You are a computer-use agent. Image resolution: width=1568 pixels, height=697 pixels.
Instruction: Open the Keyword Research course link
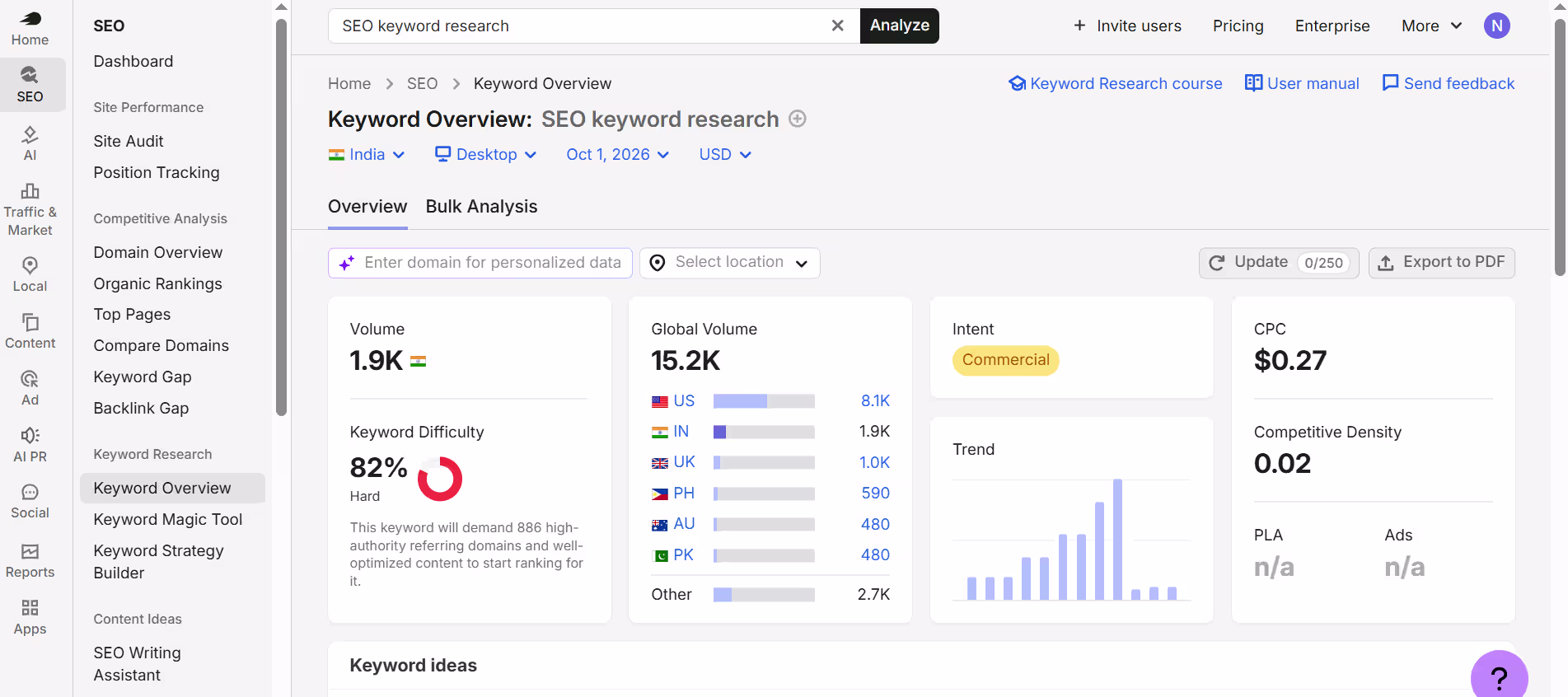click(x=1116, y=83)
